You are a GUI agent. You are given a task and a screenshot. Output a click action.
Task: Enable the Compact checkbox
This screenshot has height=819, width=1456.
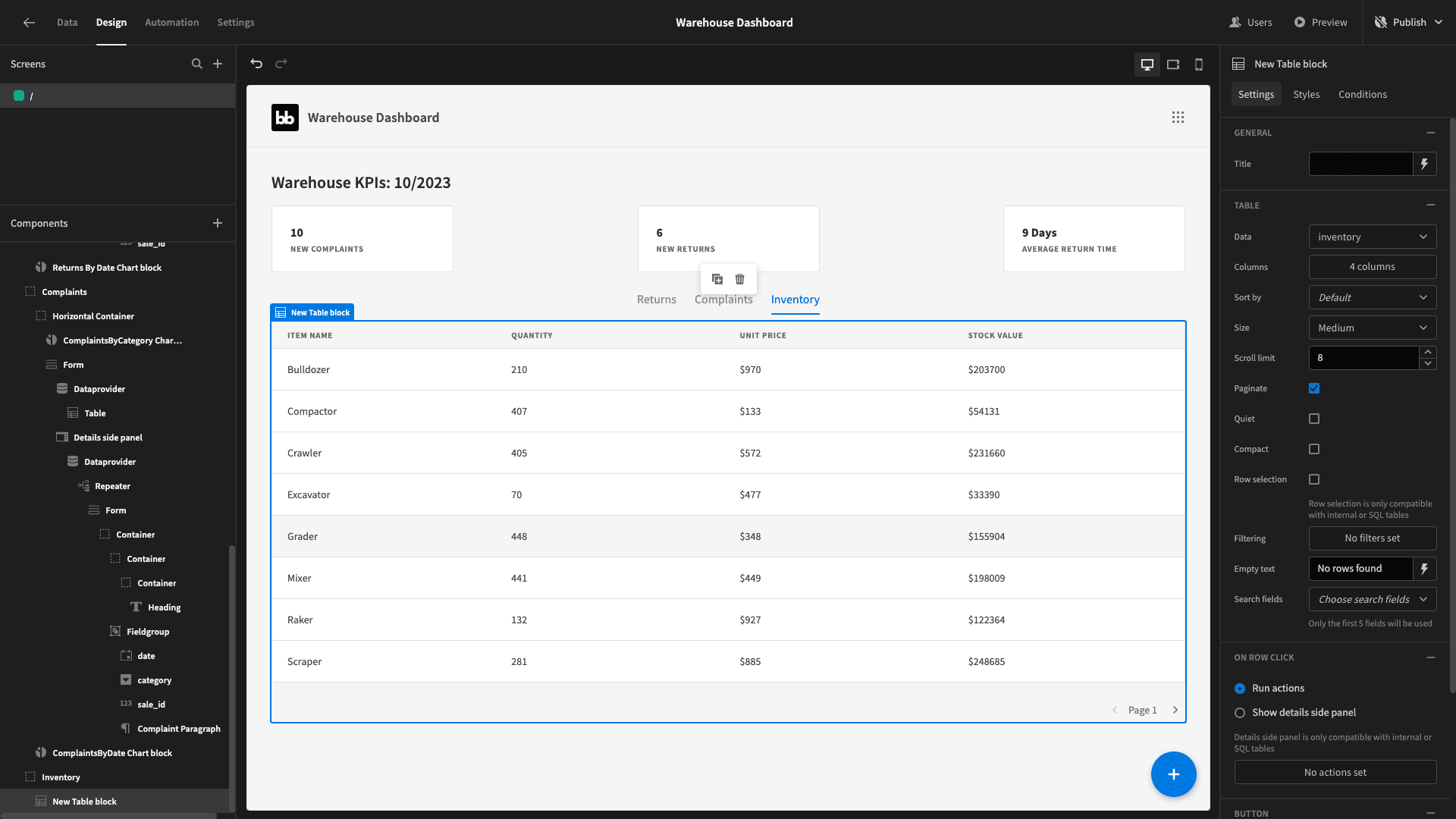(1314, 449)
